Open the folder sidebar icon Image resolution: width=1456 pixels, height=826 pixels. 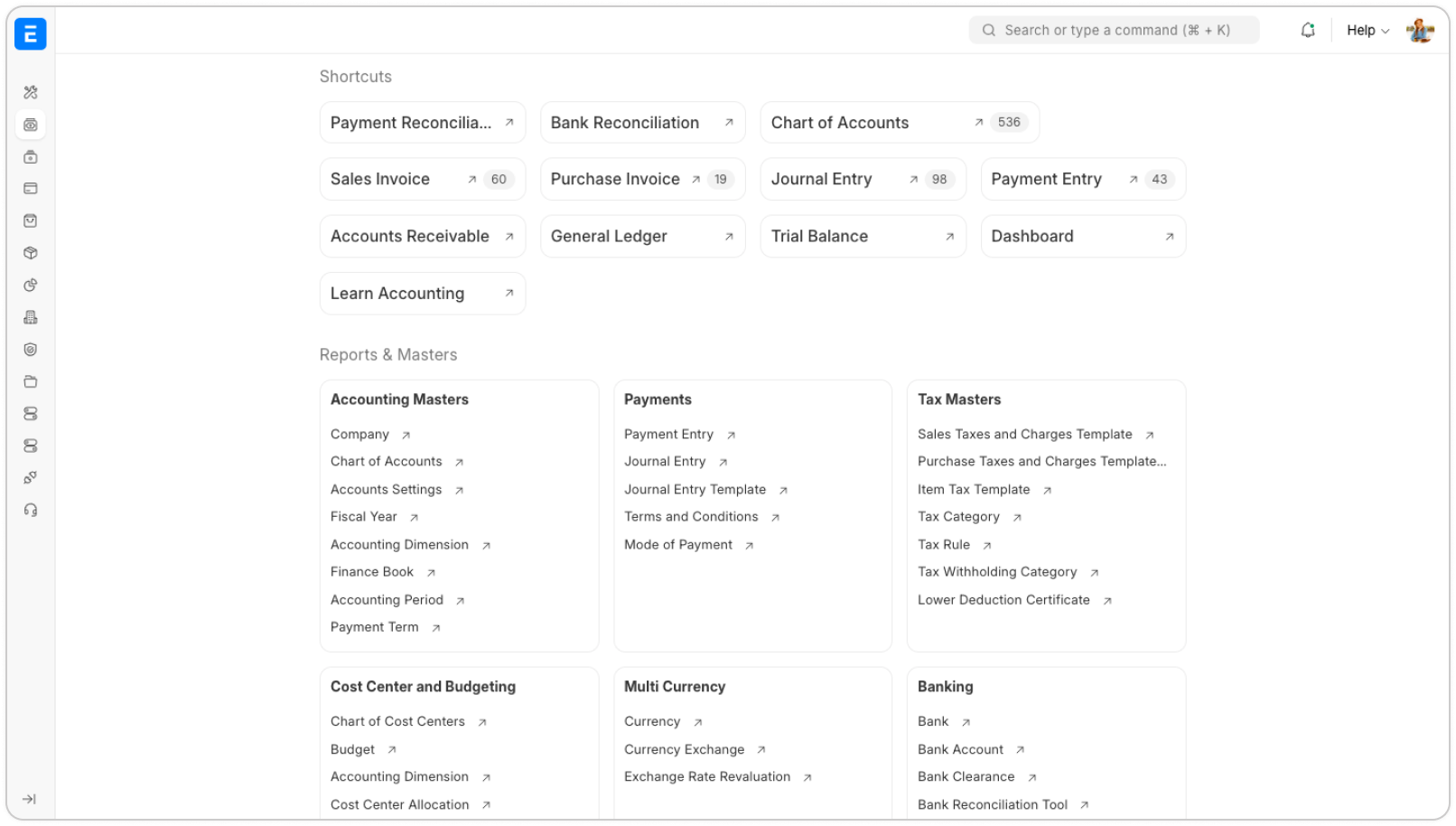click(x=31, y=381)
